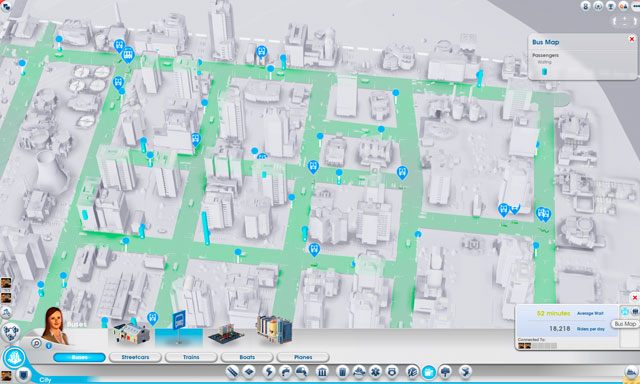Select the bus terminal building
640x384 pixels.
pyautogui.click(x=274, y=329)
